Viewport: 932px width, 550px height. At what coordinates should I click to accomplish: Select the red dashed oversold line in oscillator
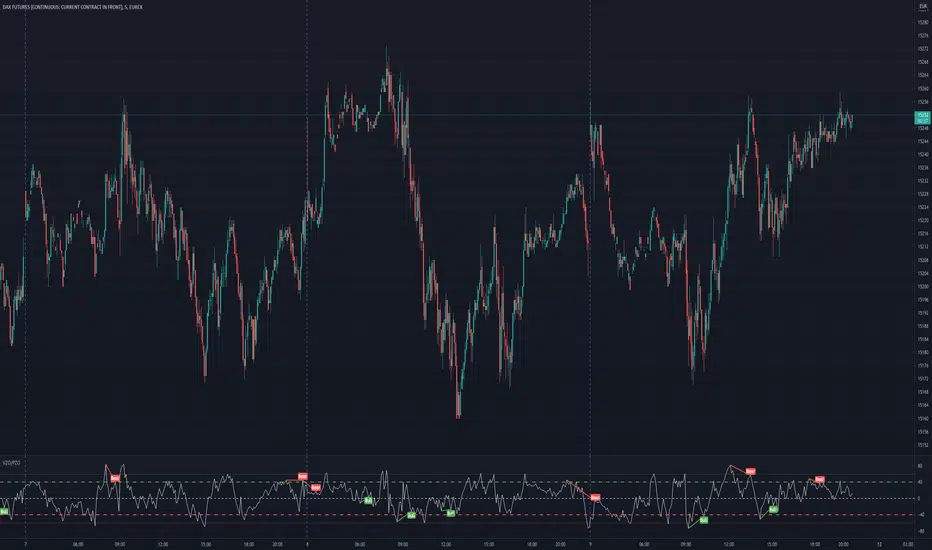[x=456, y=515]
